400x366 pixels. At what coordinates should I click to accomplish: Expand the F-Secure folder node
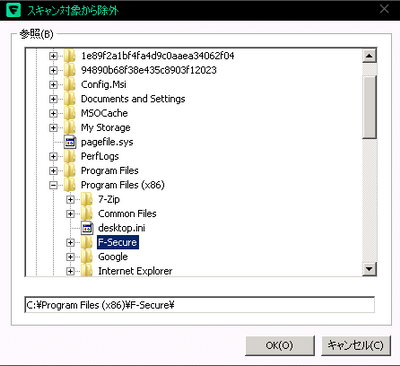pyautogui.click(x=70, y=242)
